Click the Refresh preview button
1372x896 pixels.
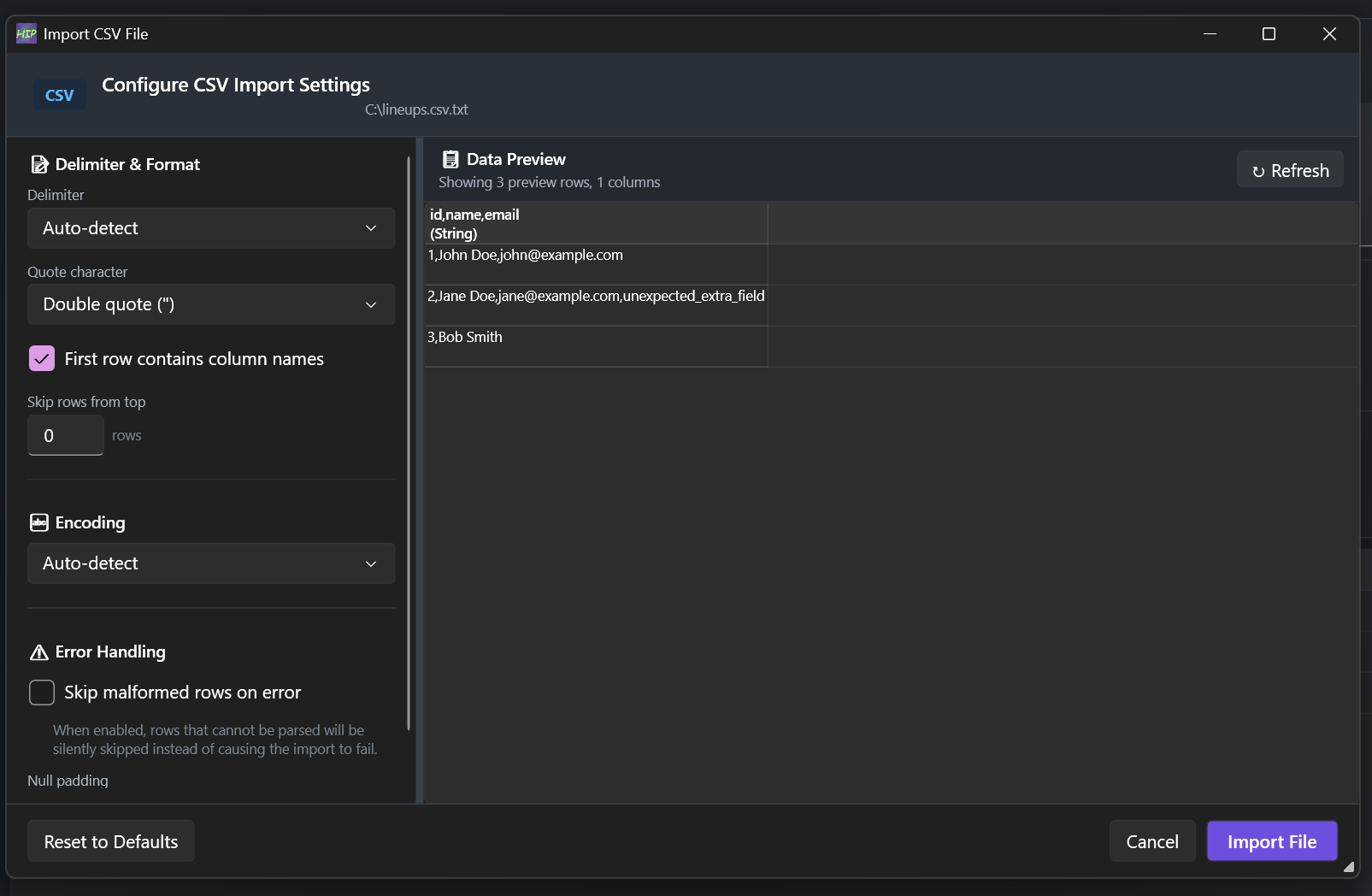point(1290,170)
